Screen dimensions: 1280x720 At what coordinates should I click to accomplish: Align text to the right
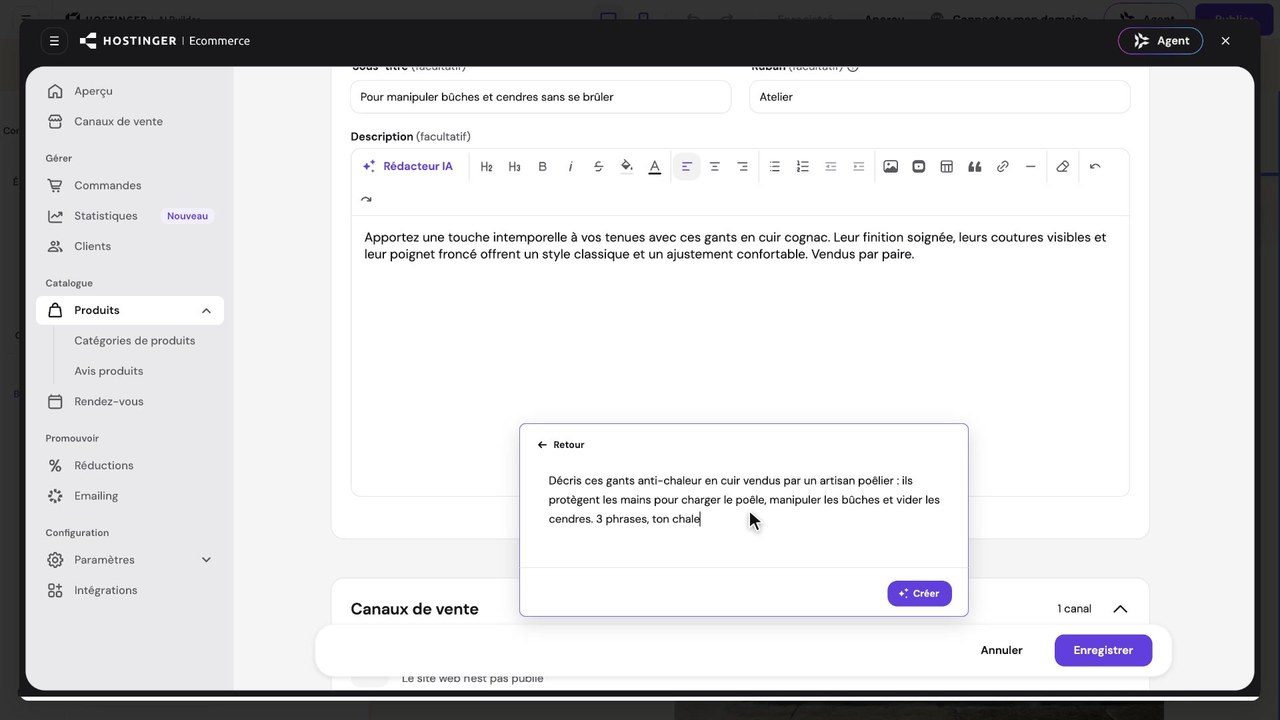click(x=743, y=167)
